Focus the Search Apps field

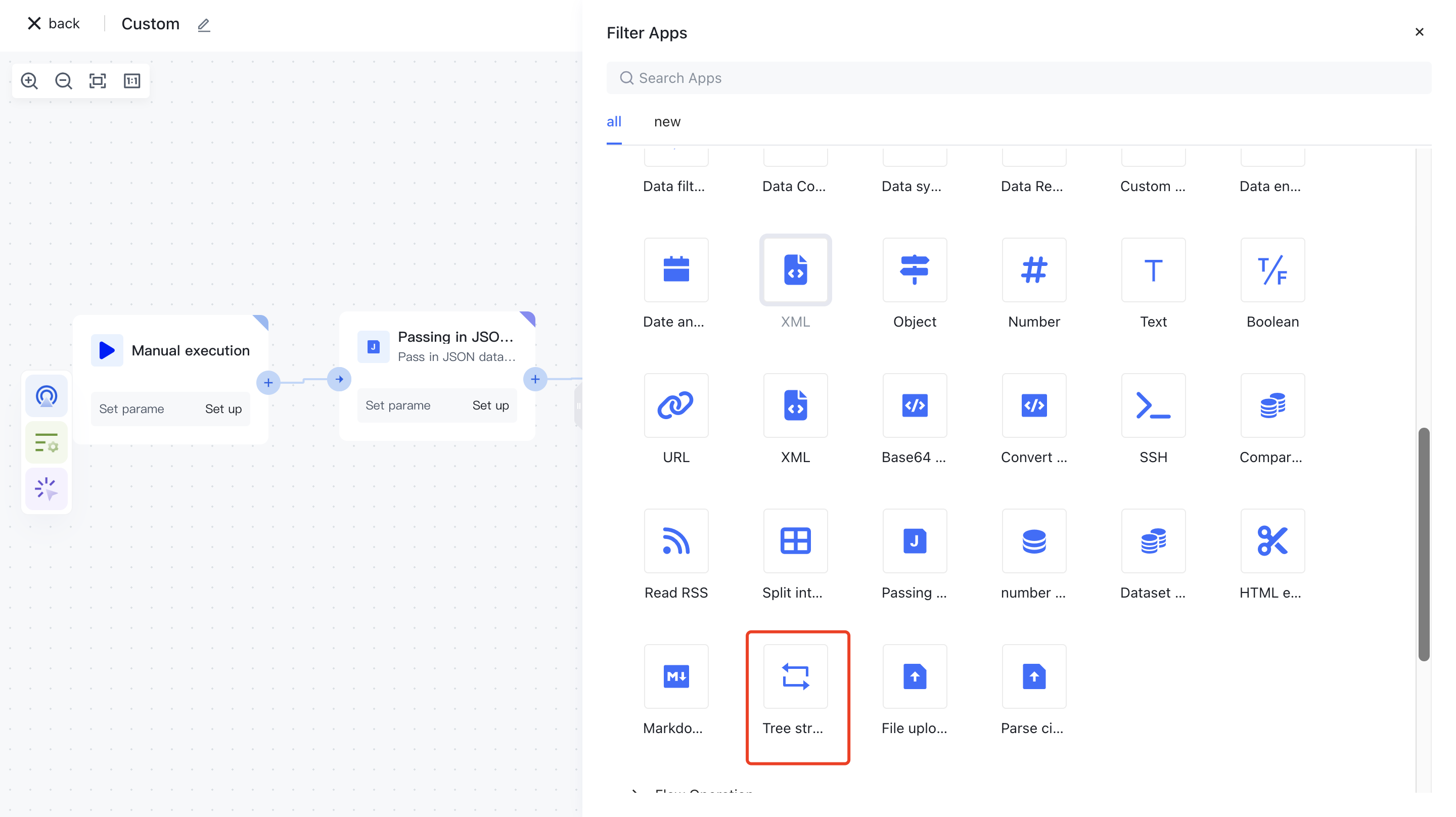[1017, 78]
